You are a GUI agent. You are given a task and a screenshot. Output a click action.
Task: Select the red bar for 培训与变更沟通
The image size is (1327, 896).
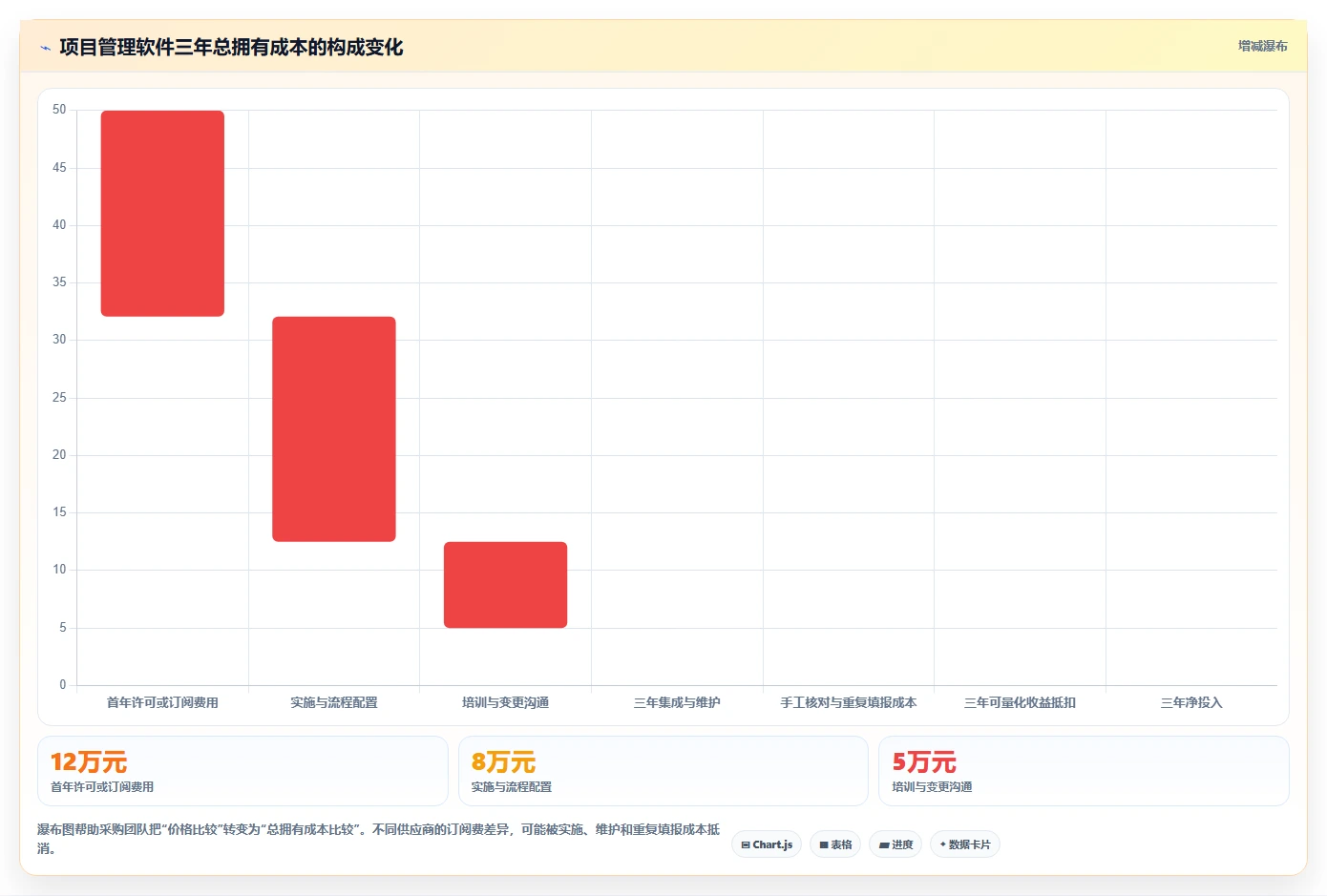point(505,585)
